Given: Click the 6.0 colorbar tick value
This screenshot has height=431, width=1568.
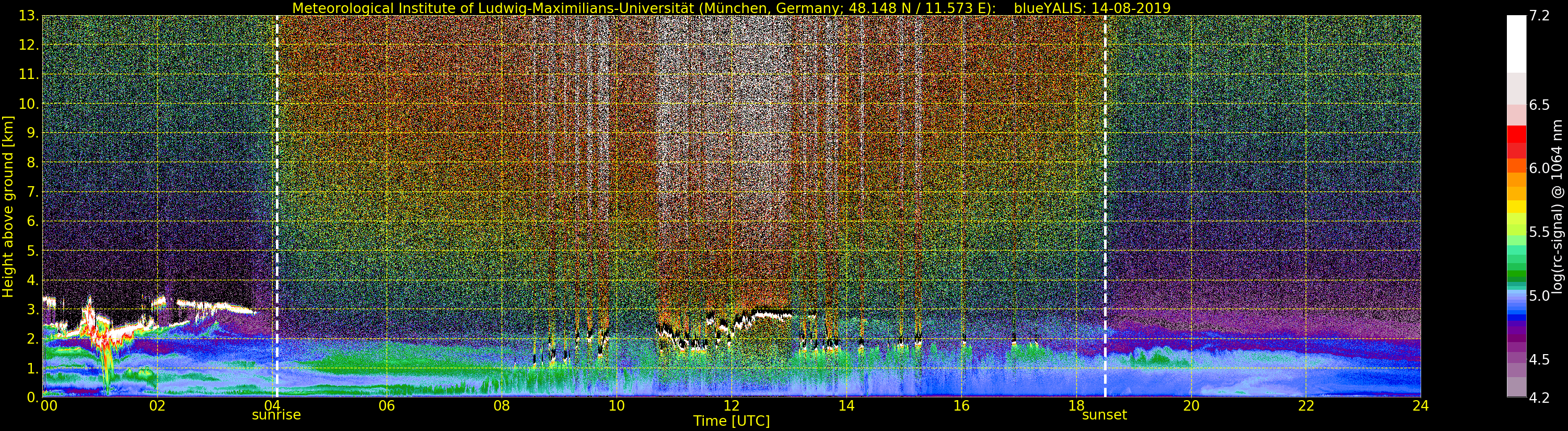Looking at the screenshot, I should pyautogui.click(x=1538, y=168).
